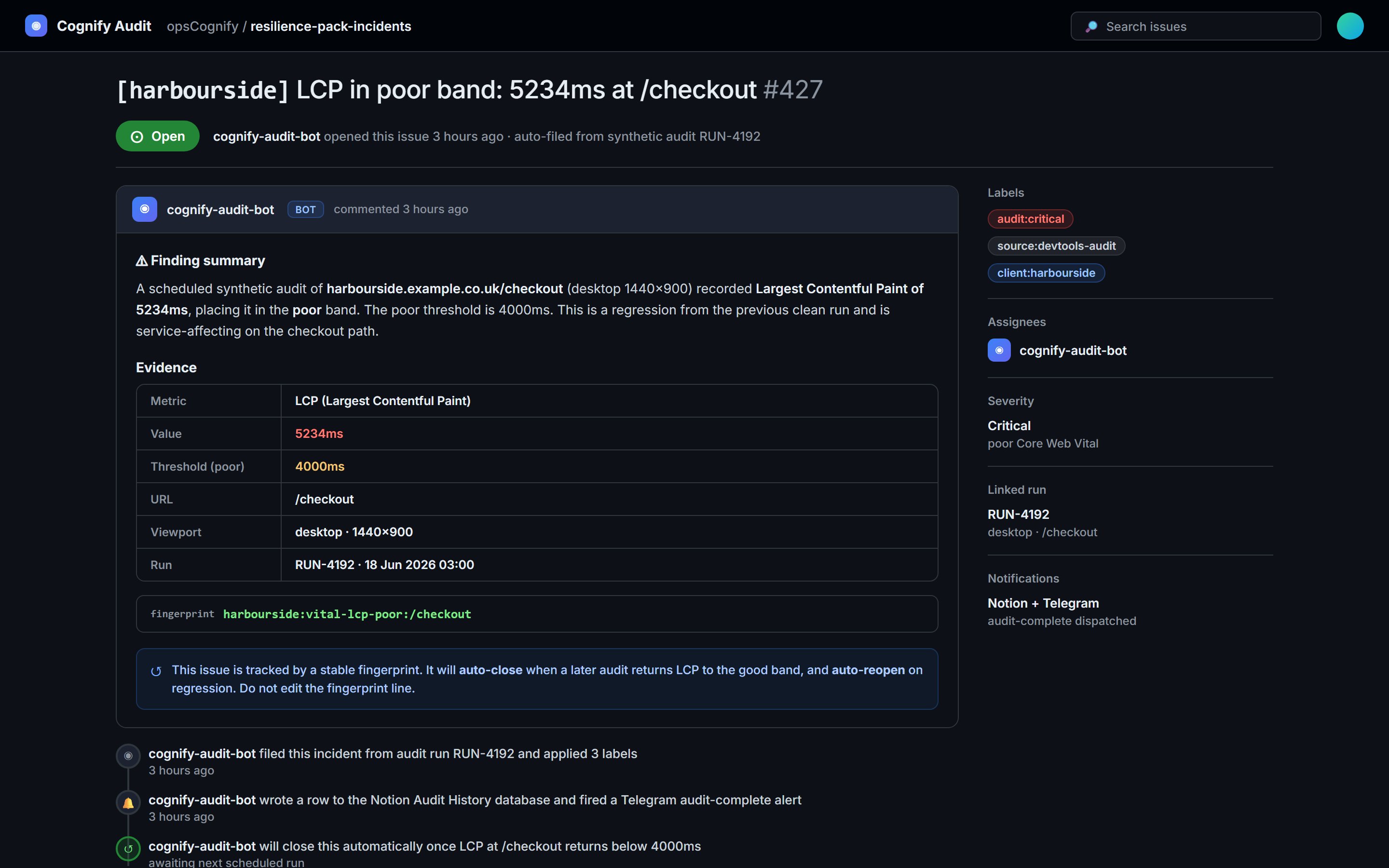This screenshot has width=1389, height=868.
Task: Open the resilience-pack-incidents repository link
Action: coord(330,27)
